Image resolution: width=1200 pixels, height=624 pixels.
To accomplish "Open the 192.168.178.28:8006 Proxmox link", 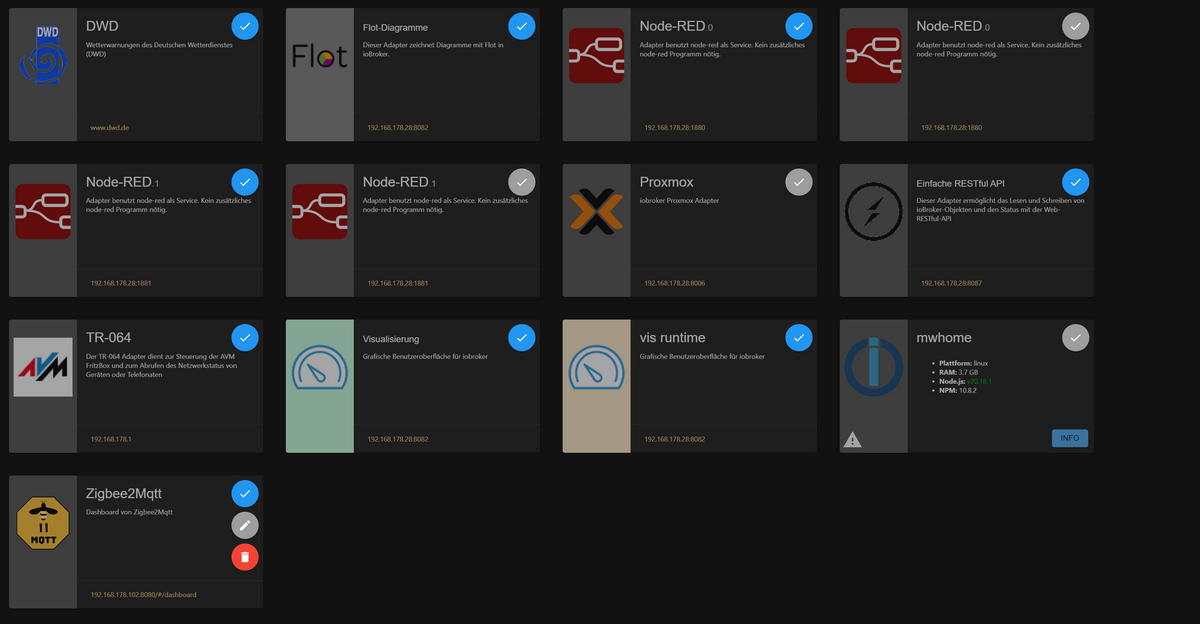I will tap(675, 284).
